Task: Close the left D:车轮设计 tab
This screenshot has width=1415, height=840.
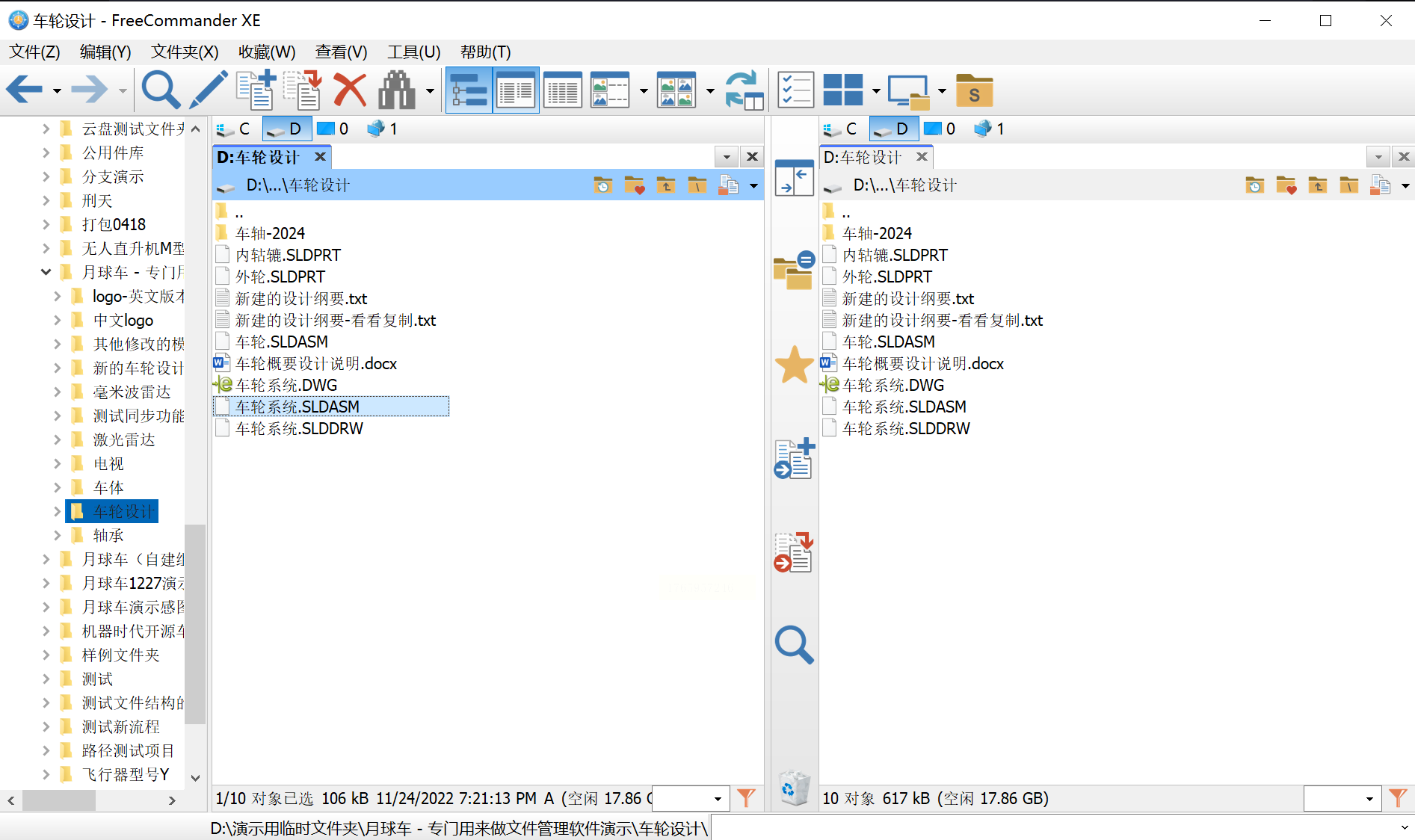Action: coord(320,156)
